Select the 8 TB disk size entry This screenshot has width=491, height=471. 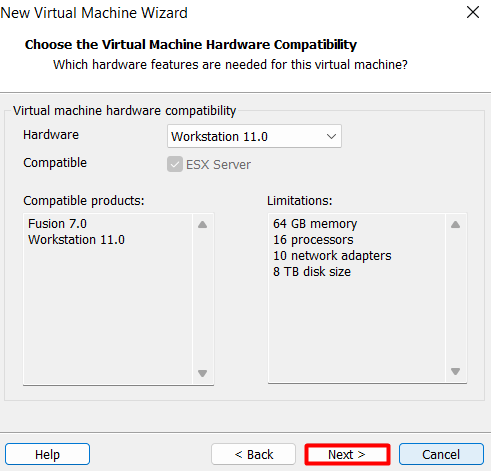pyautogui.click(x=312, y=272)
